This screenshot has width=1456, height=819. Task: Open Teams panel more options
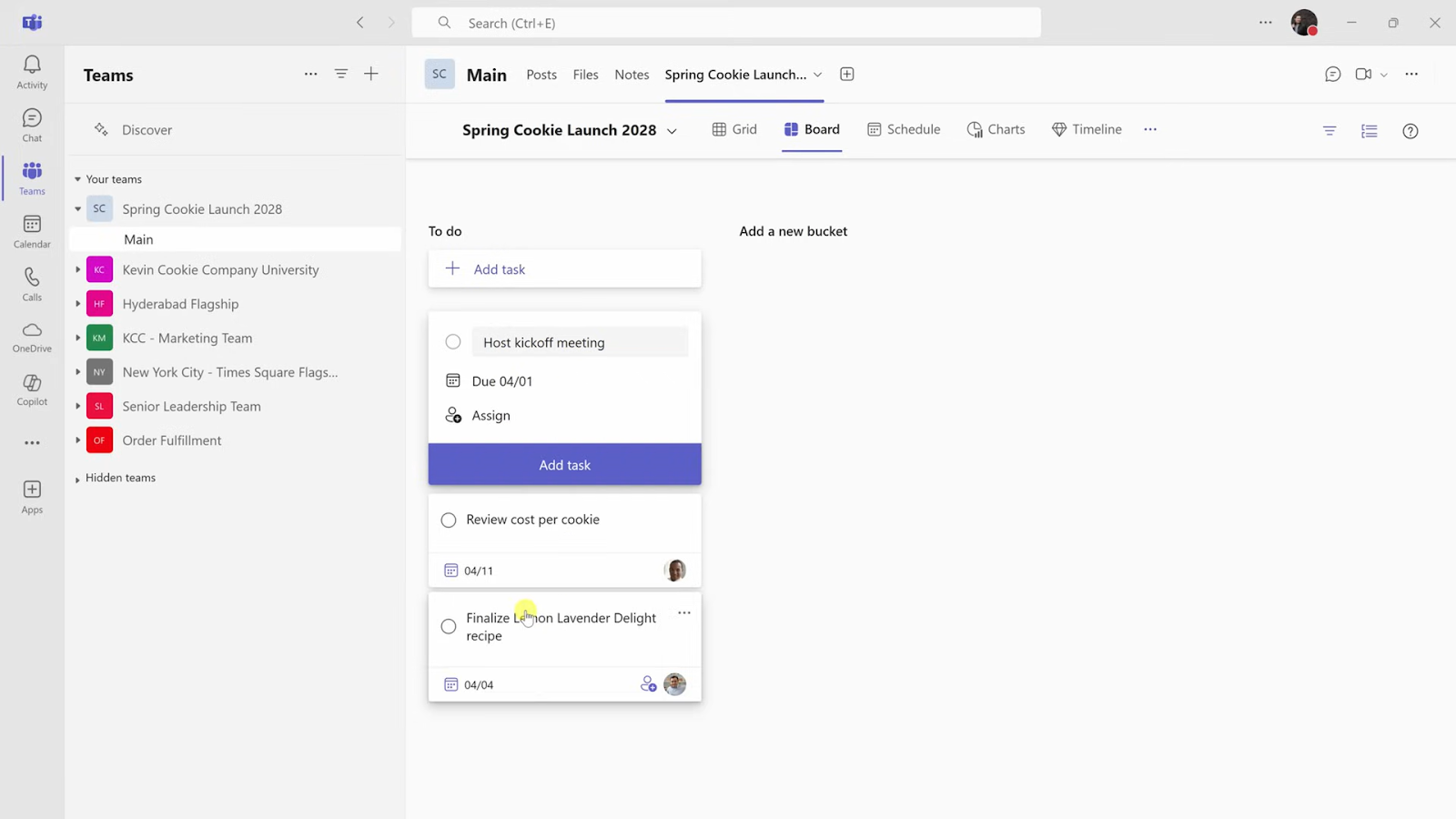(x=310, y=75)
